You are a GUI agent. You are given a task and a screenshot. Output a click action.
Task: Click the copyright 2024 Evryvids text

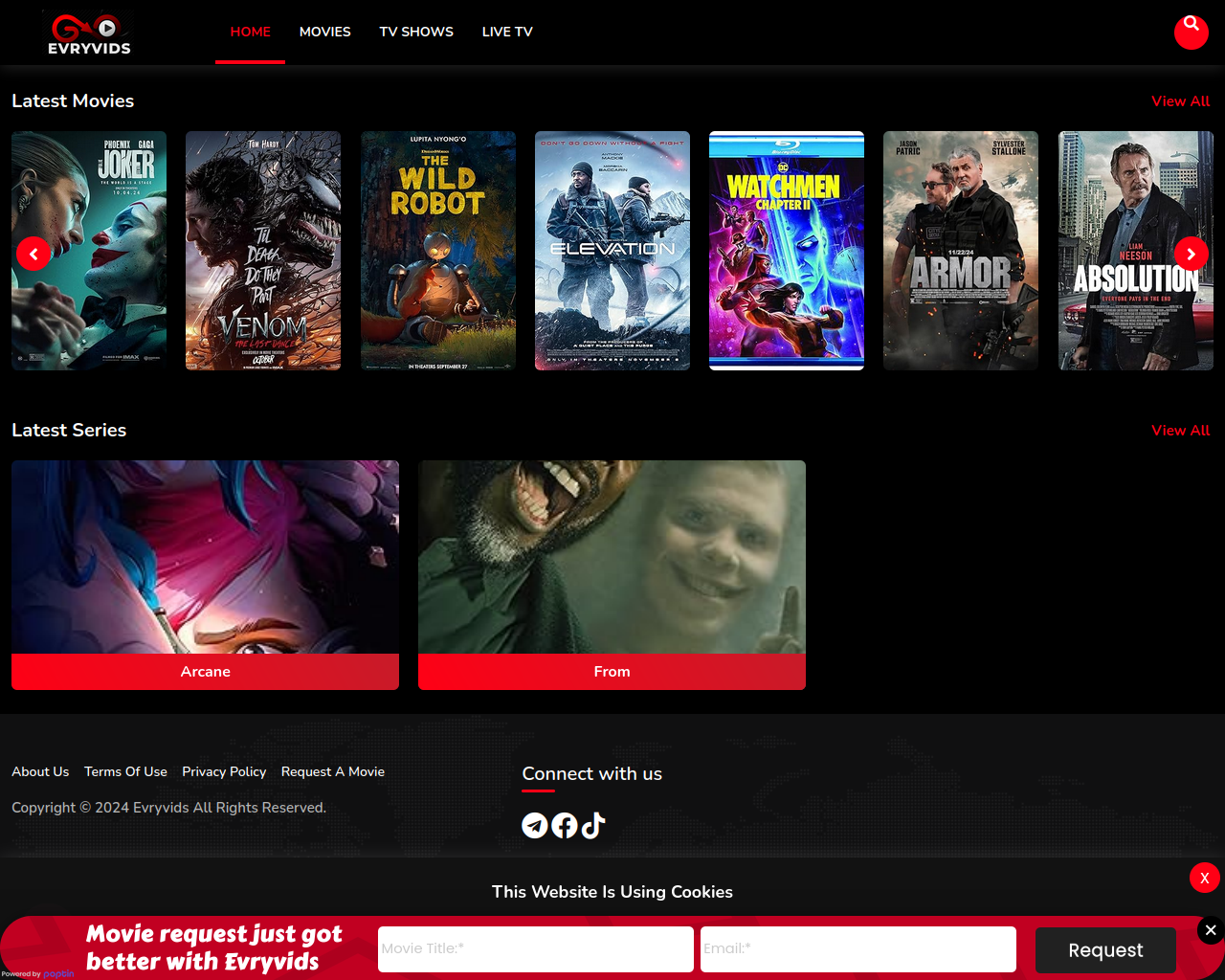click(168, 808)
